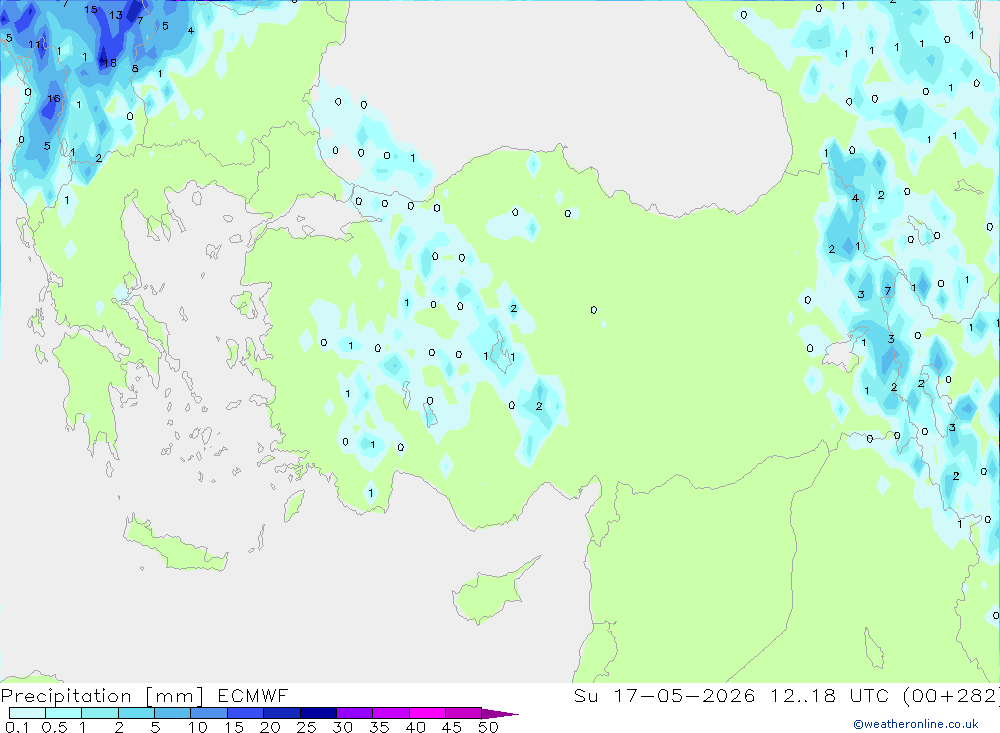Click the legend label "20"
1000x733 pixels.
(x=270, y=727)
